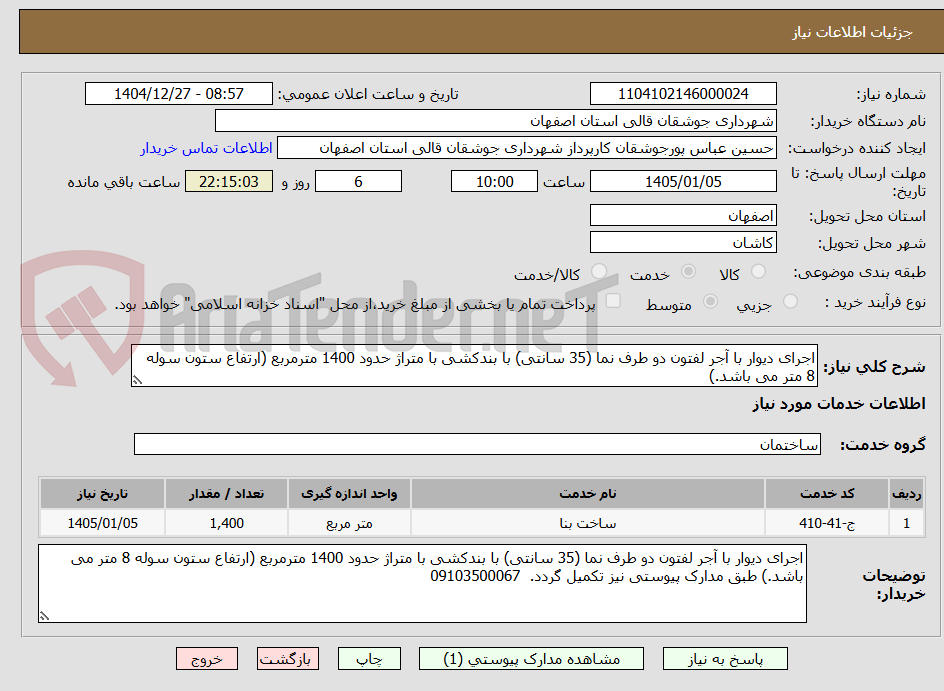Click the ساعت field showing 10:00

[494, 181]
